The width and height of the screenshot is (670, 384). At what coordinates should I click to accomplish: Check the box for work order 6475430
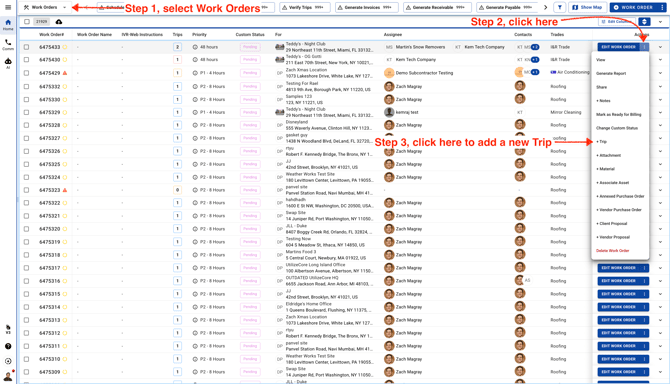(x=26, y=60)
